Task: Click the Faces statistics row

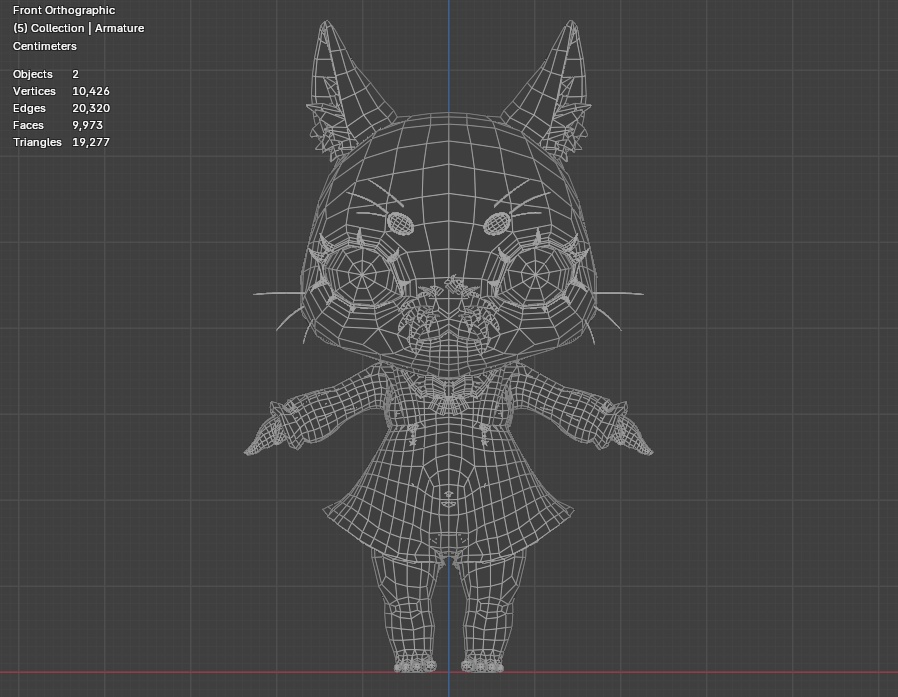Action: point(48,125)
